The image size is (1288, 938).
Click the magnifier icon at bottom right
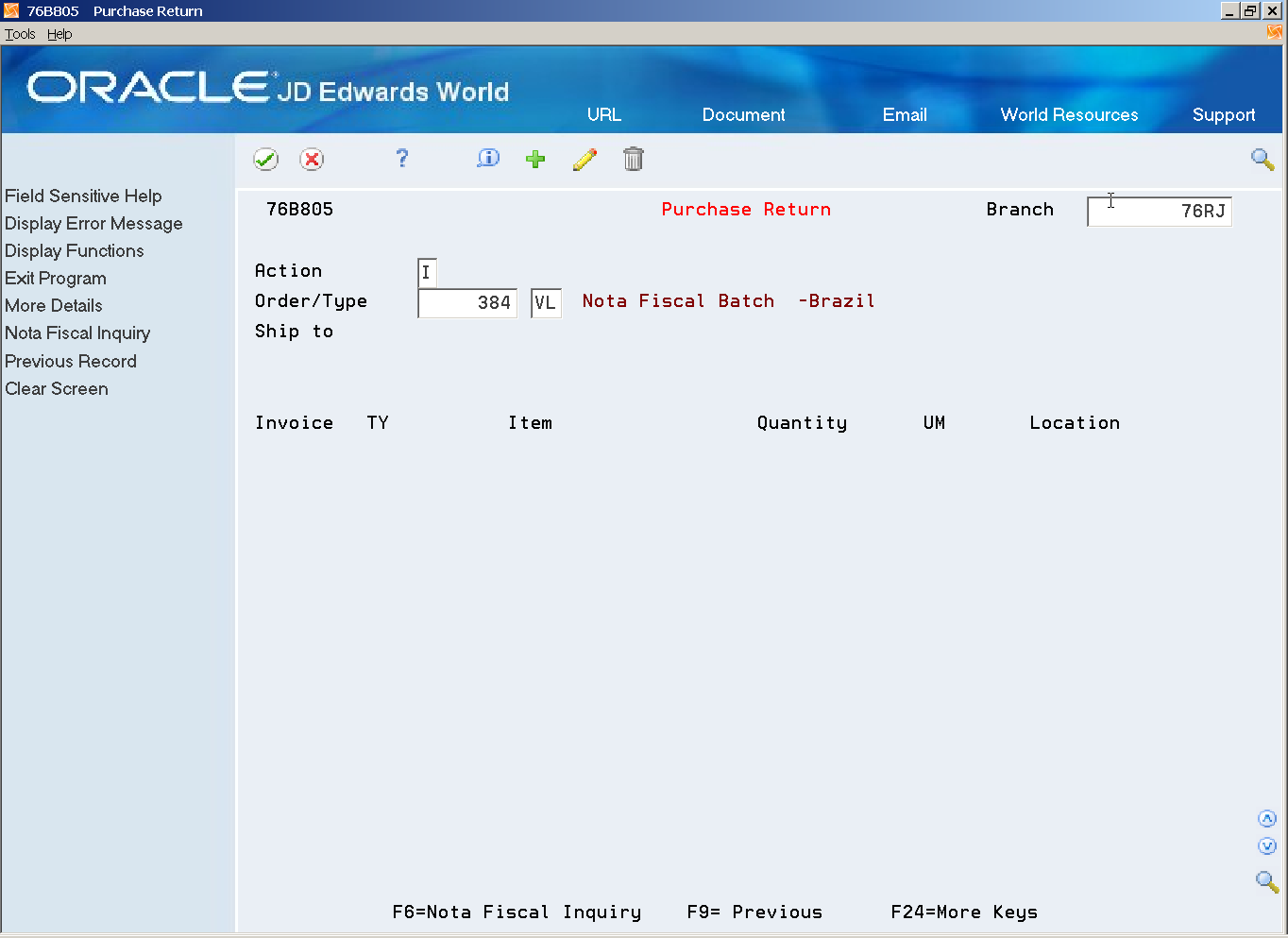(x=1266, y=881)
